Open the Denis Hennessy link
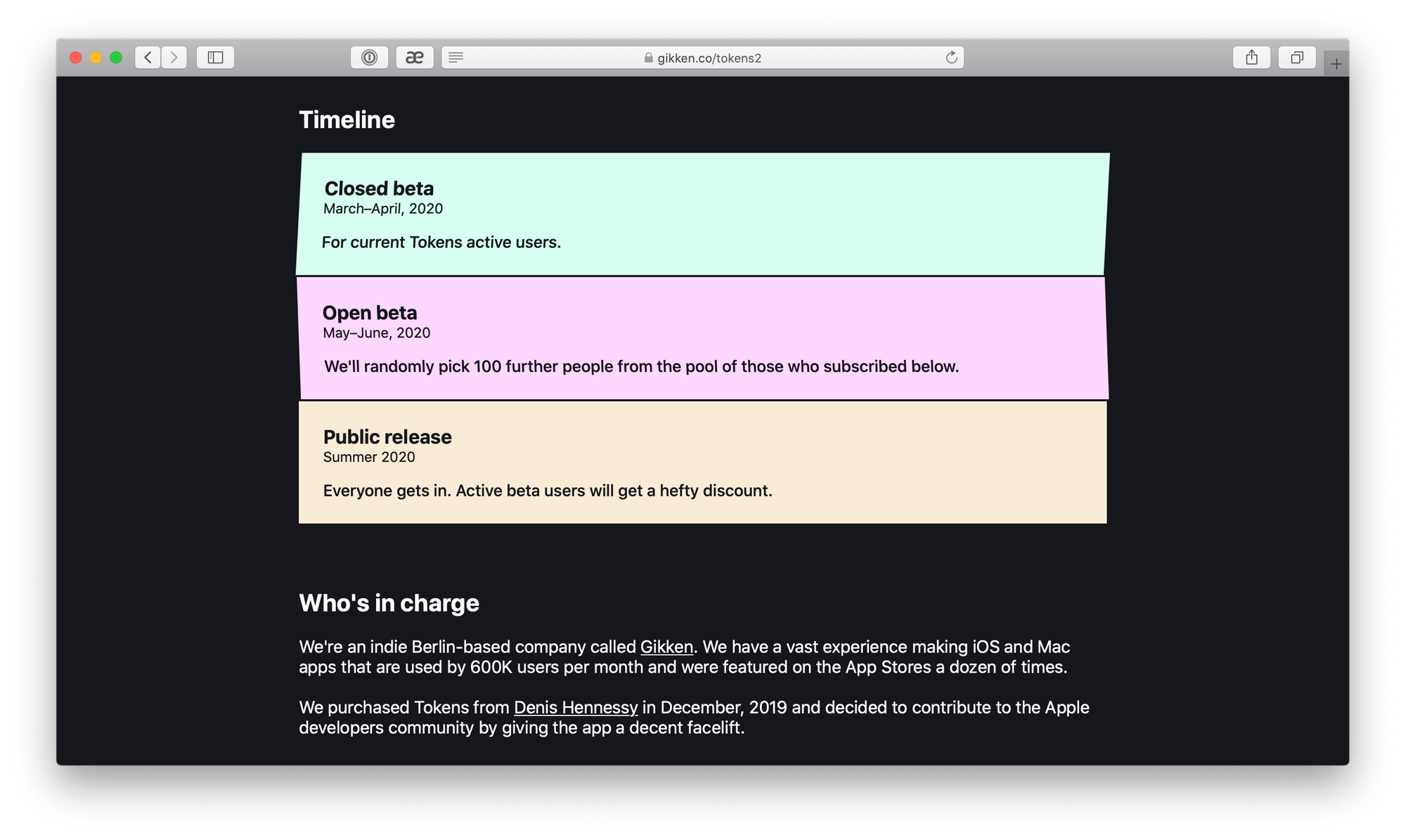The image size is (1406, 840). 576,707
